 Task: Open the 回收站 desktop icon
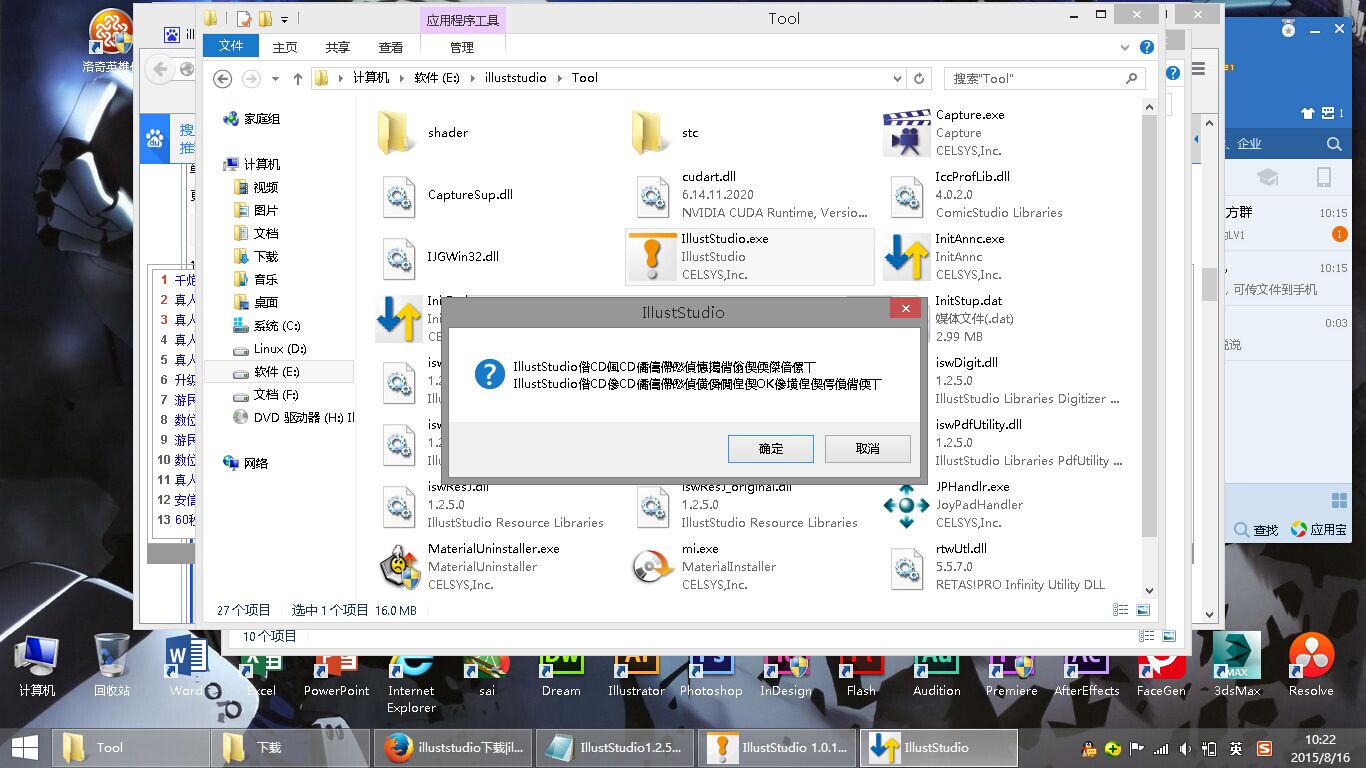click(111, 665)
